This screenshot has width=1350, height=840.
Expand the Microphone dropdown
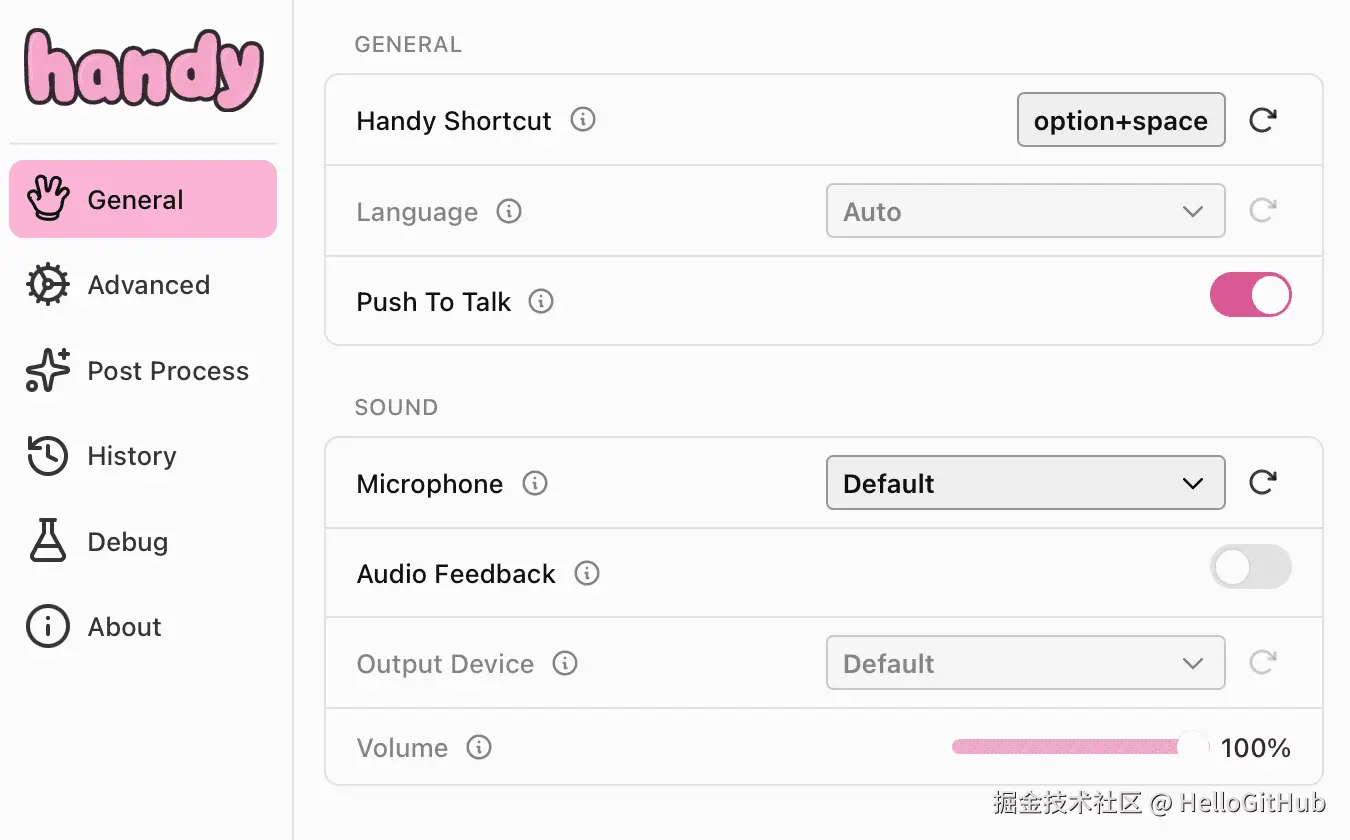click(x=1025, y=483)
